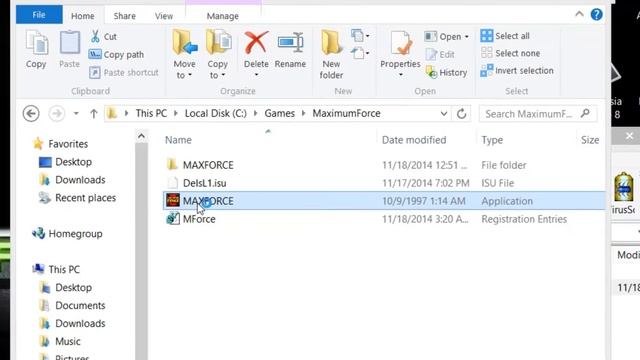
Task: Show file History
Action: click(x=447, y=72)
